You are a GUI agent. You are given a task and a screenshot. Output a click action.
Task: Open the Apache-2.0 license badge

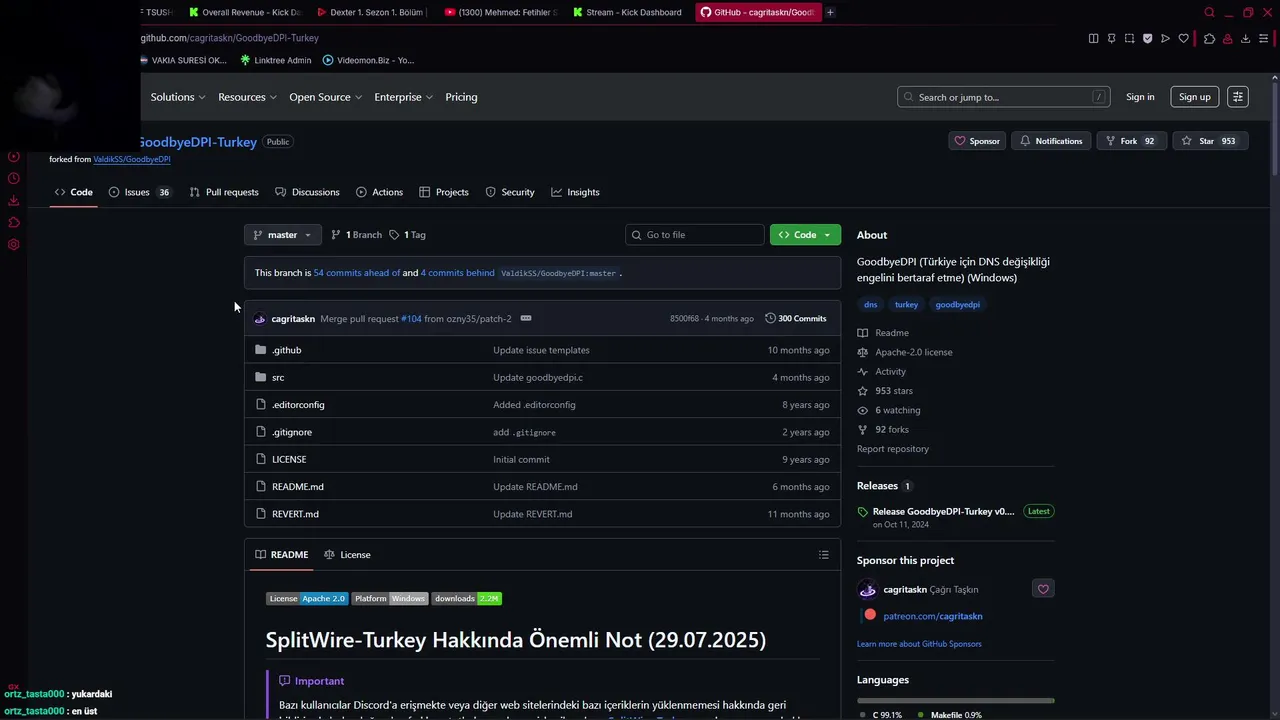(306, 598)
